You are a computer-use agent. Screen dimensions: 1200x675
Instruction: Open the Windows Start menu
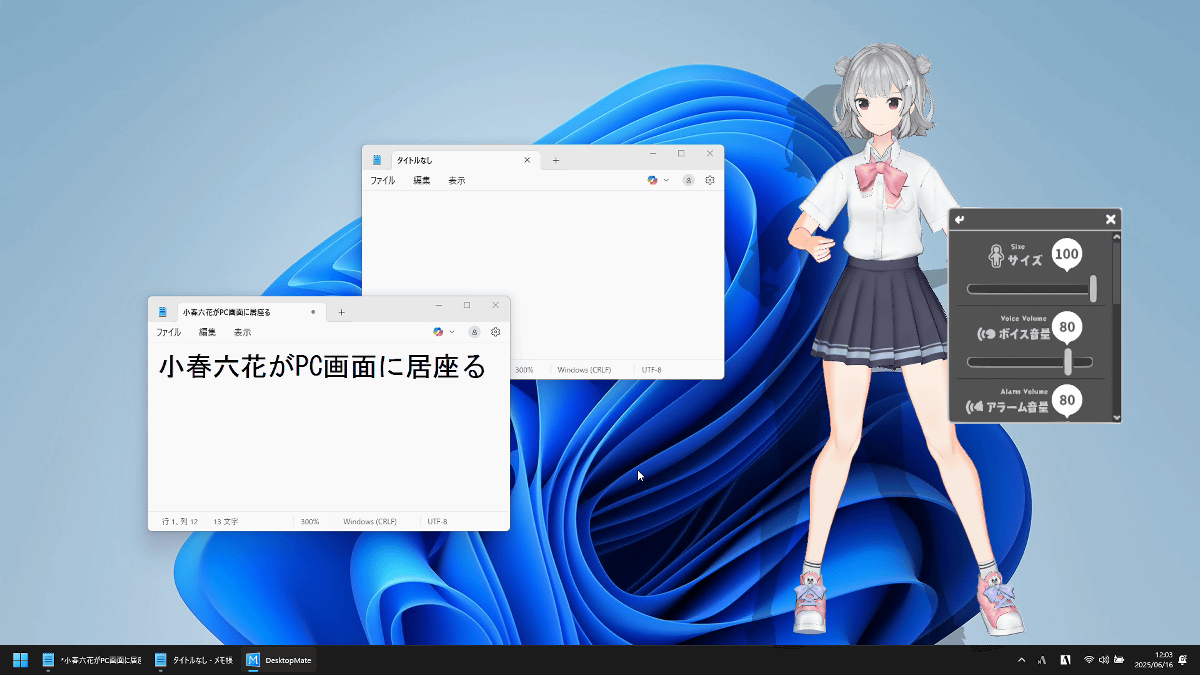[20, 660]
